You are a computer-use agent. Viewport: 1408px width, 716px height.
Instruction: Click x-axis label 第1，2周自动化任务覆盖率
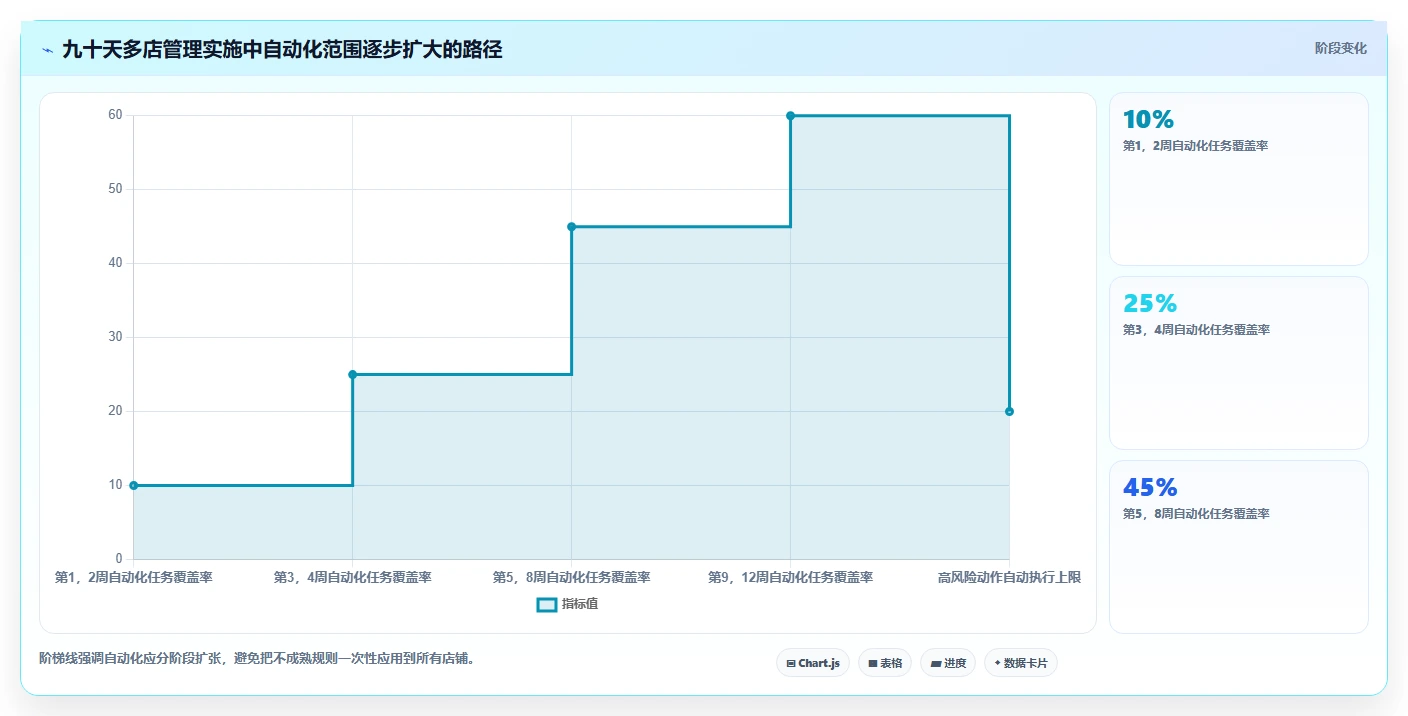coord(133,578)
